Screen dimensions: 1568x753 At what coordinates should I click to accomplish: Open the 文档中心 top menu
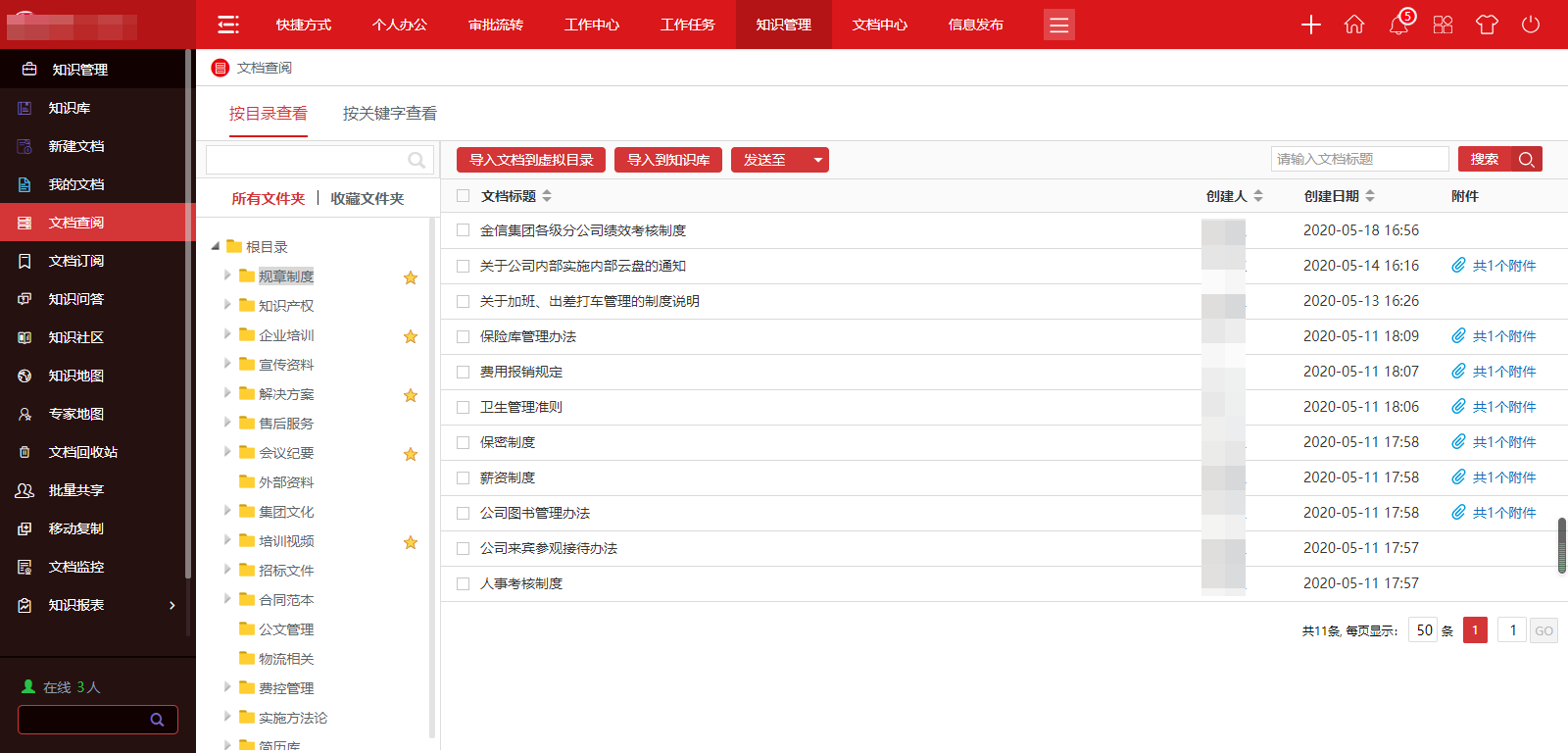click(880, 25)
